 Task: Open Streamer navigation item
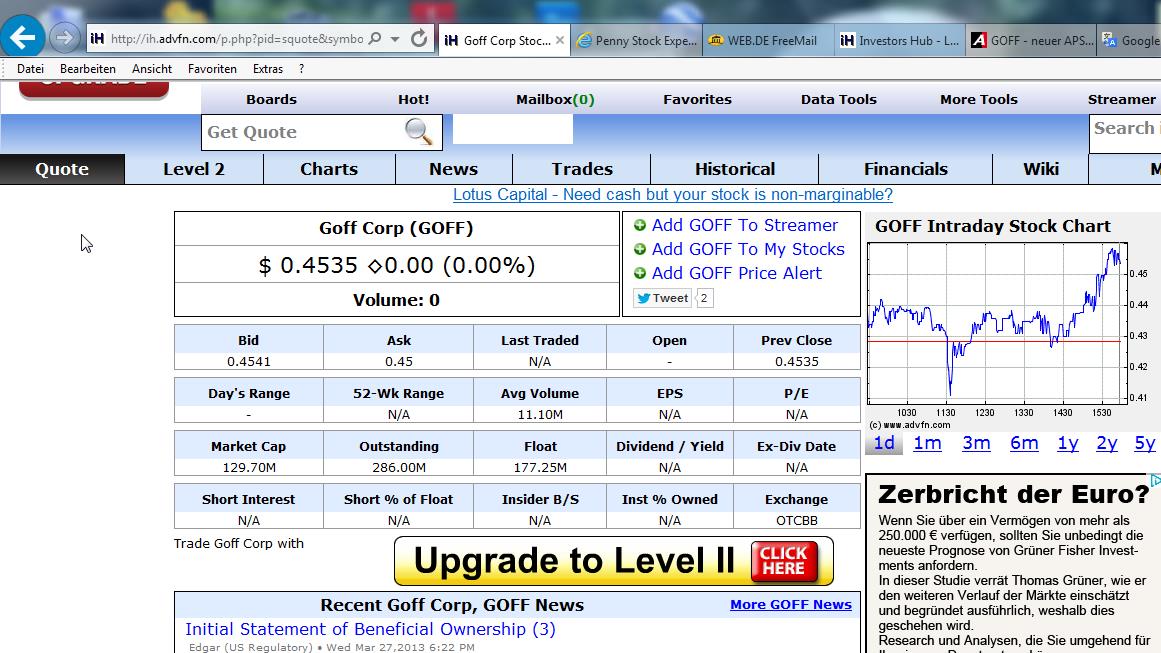point(1121,99)
